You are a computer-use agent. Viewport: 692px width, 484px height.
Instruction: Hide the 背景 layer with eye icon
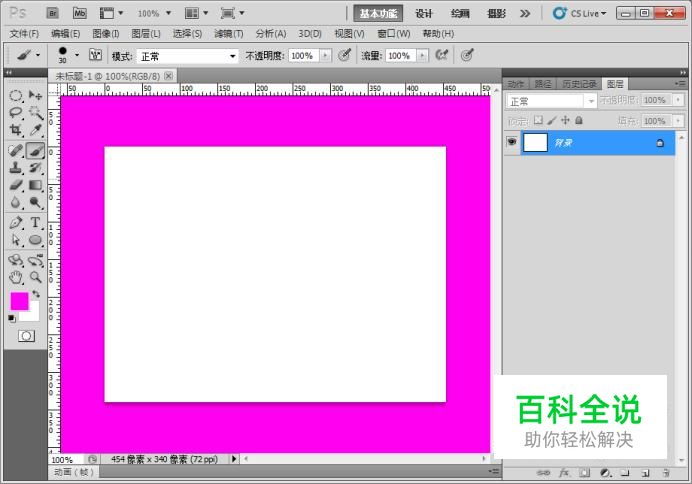coord(512,142)
